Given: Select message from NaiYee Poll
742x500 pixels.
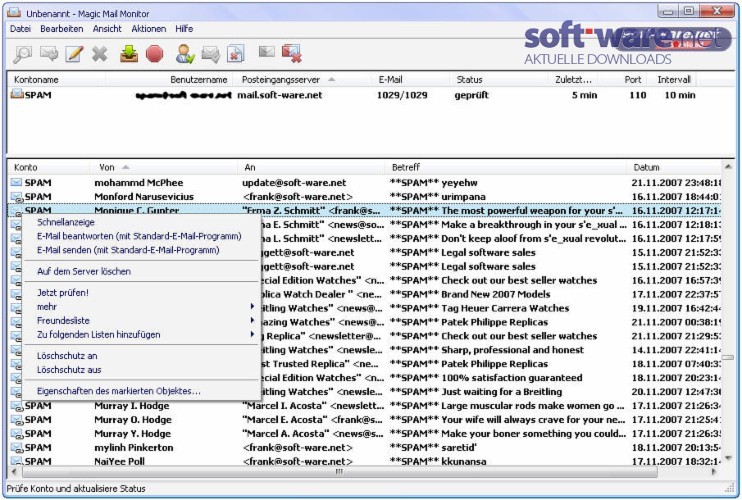Looking at the screenshot, I should 364,461.
